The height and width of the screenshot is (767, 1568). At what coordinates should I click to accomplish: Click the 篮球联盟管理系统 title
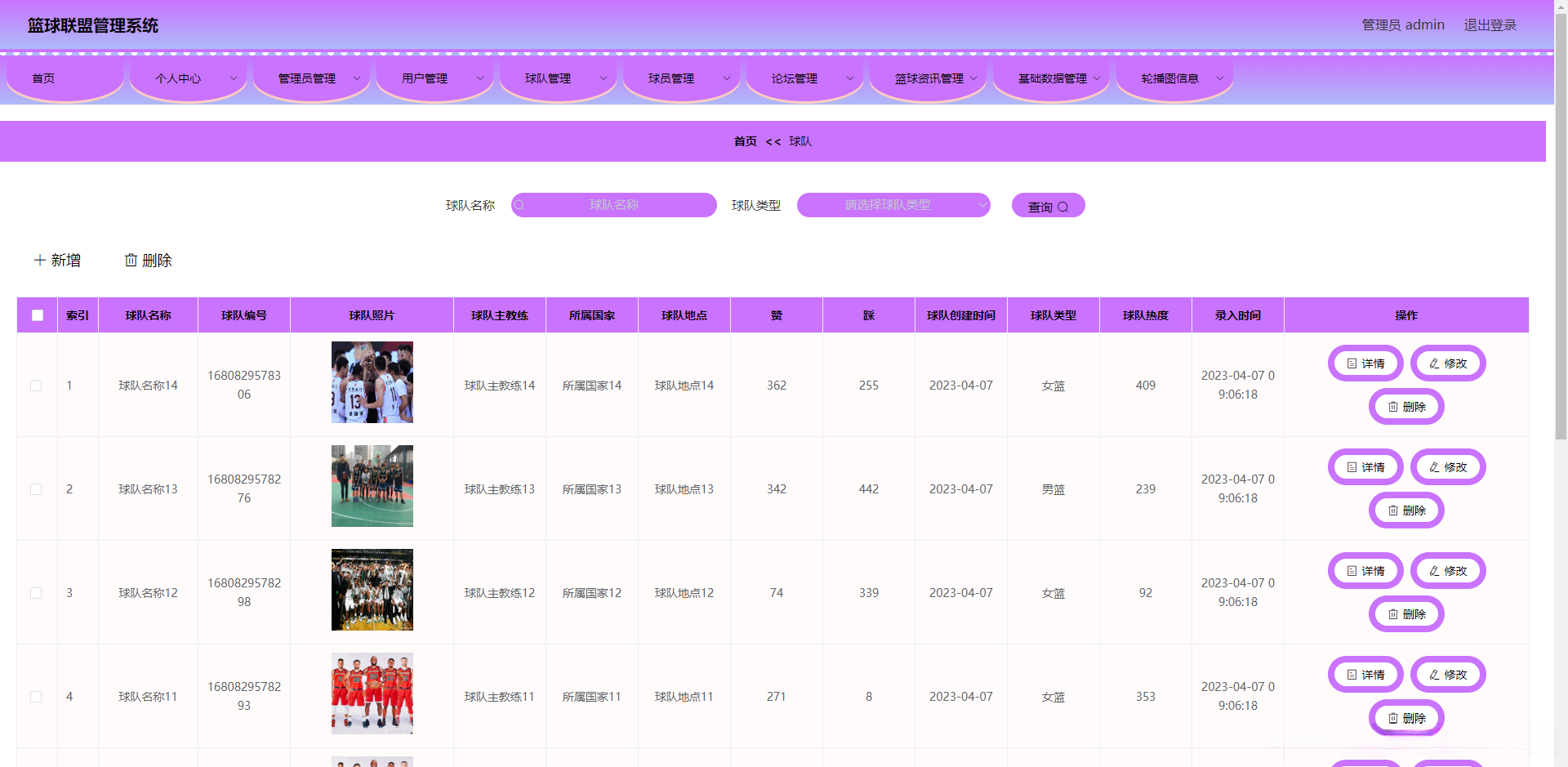click(x=93, y=25)
